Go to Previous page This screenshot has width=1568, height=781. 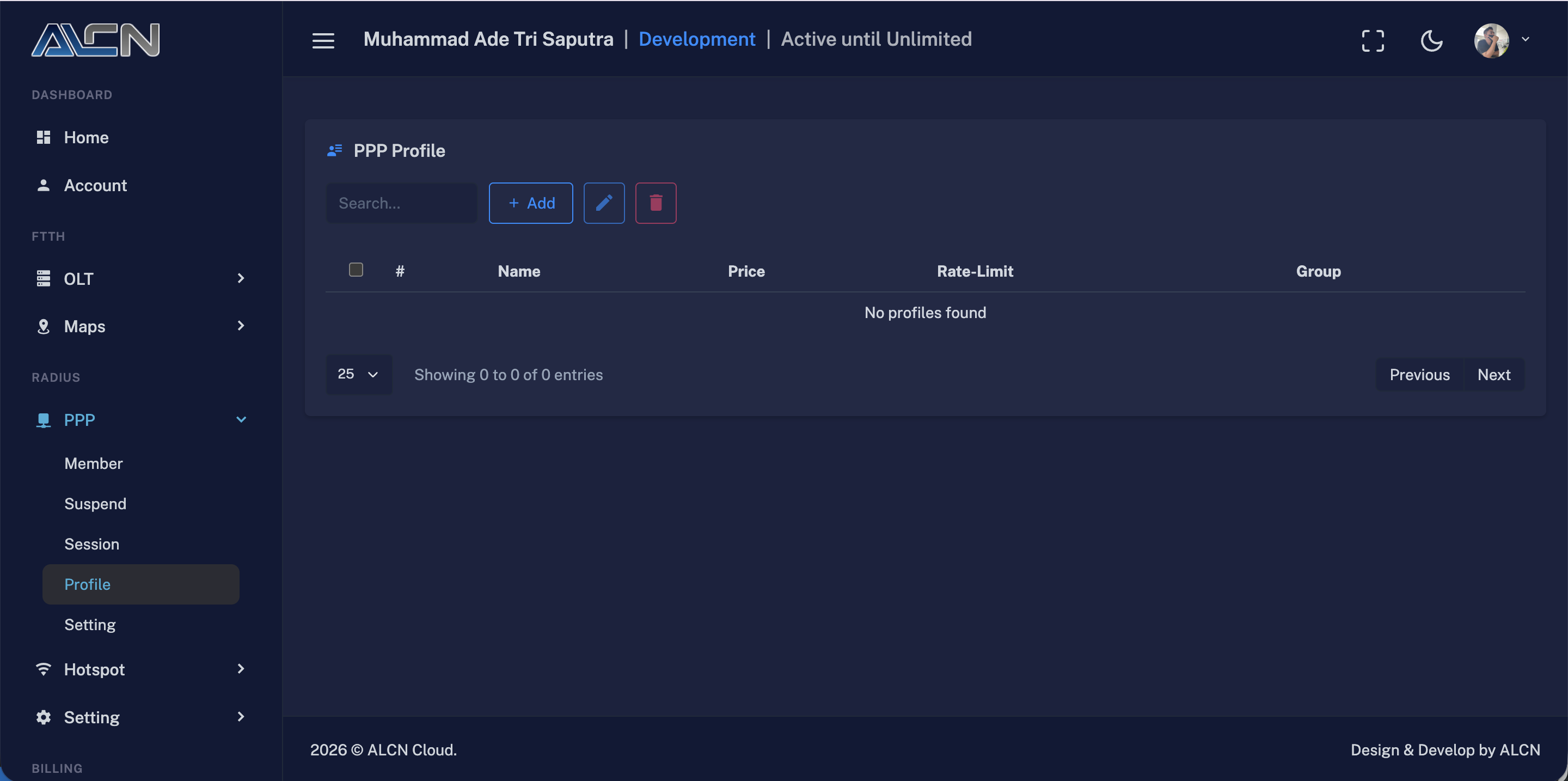point(1419,374)
